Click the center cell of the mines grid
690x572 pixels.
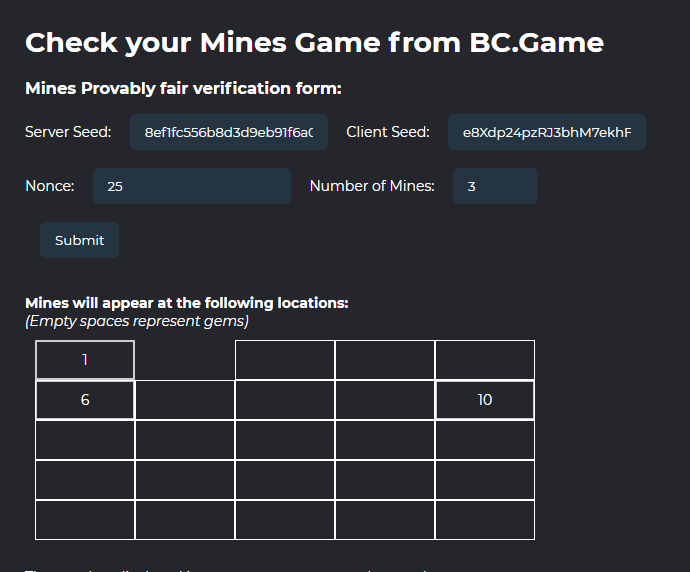tap(285, 440)
